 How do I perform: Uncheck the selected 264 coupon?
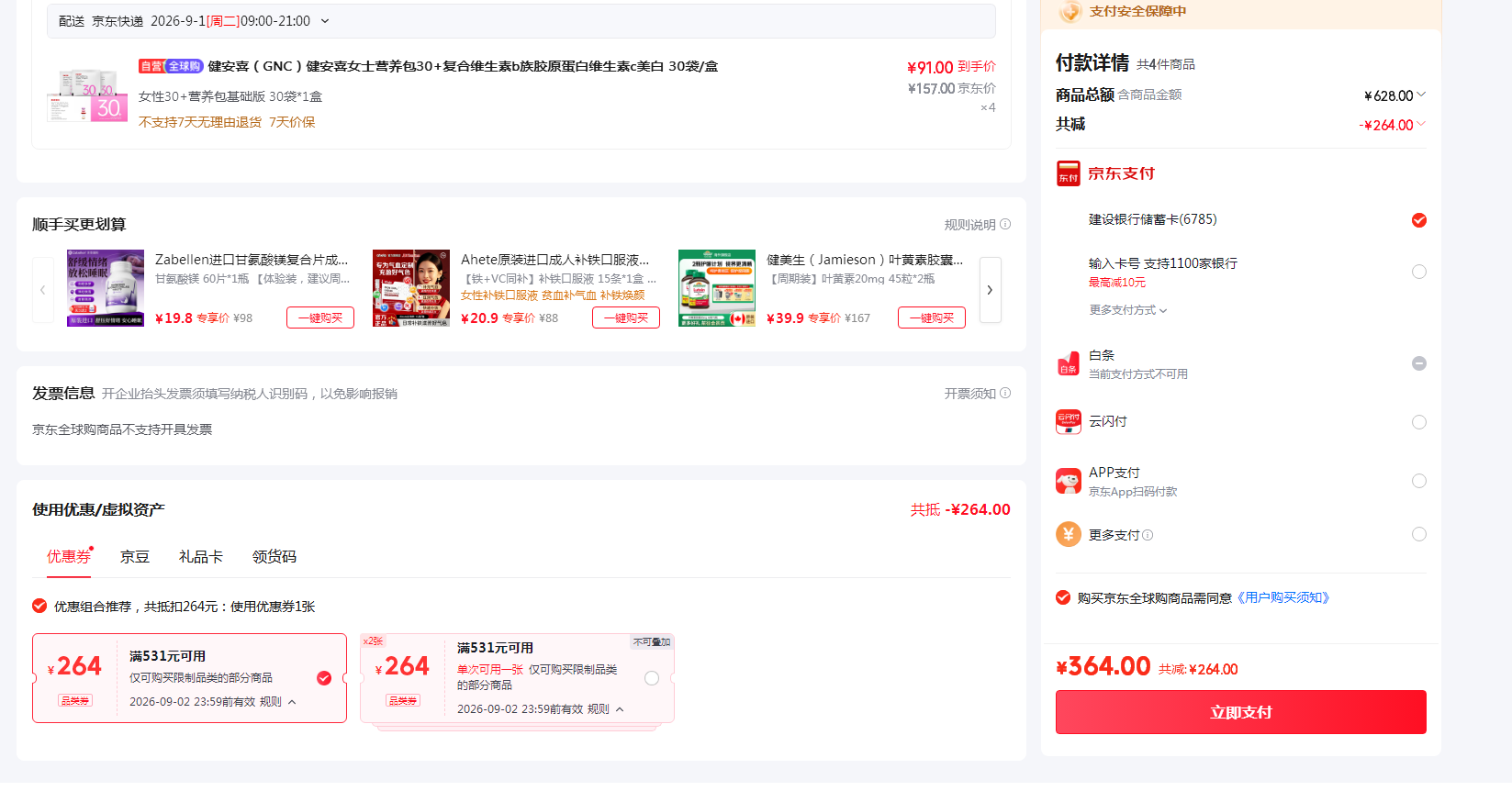(x=324, y=678)
